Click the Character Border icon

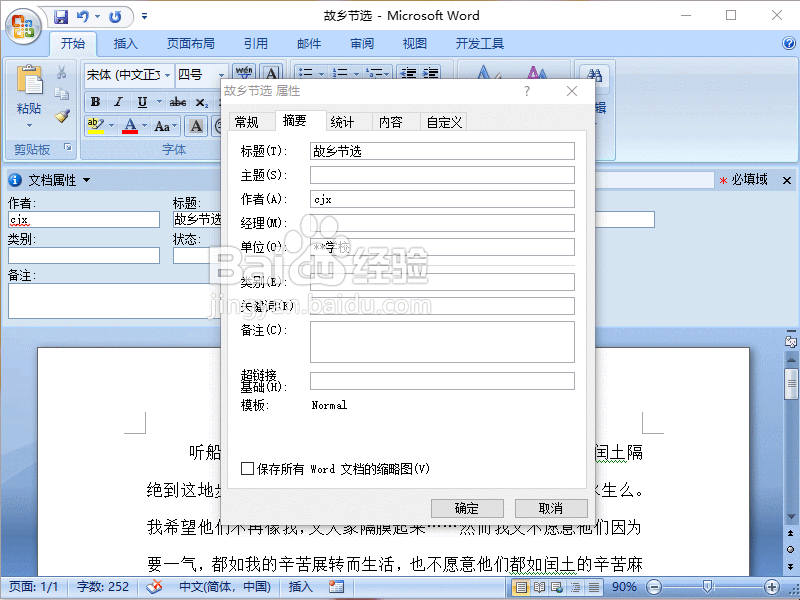click(x=271, y=72)
